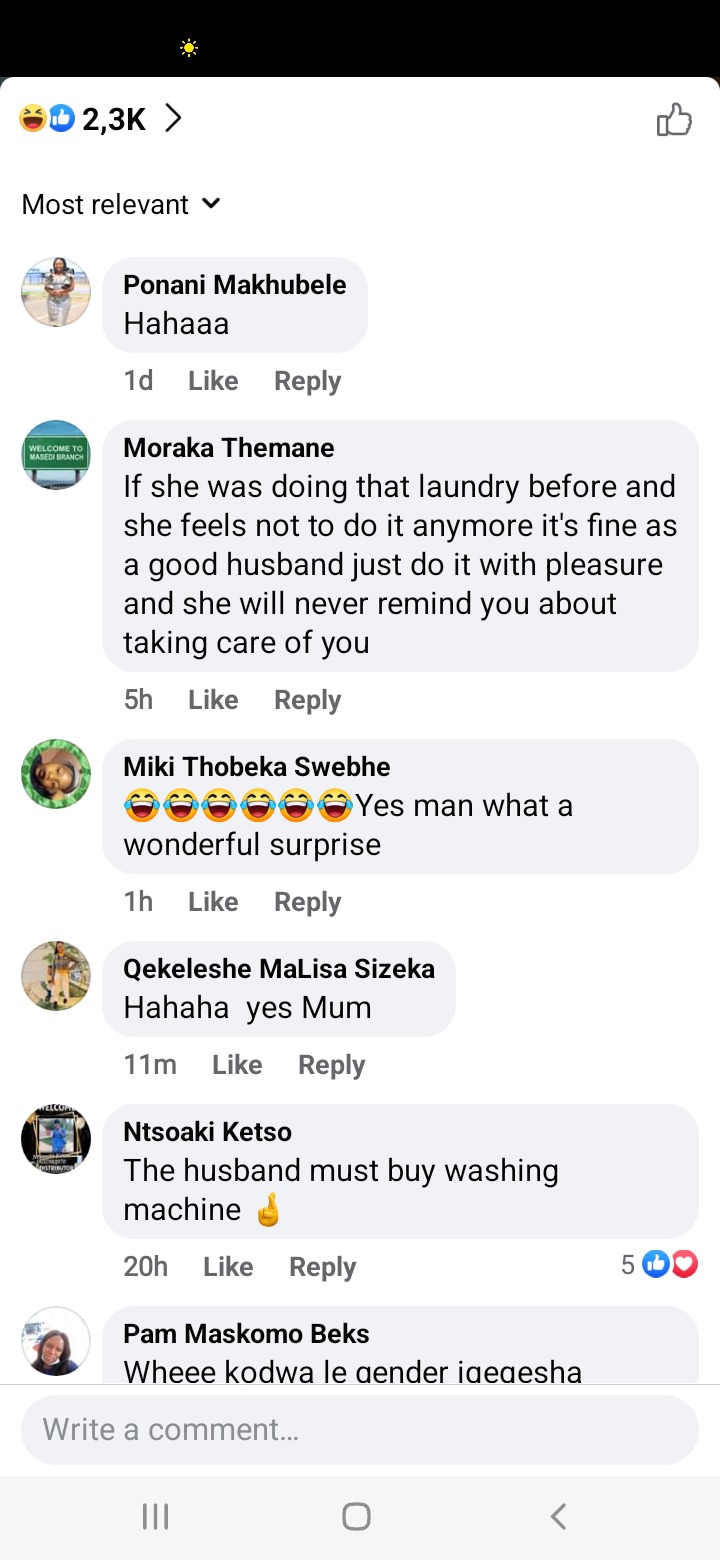Reply to Ponani Makhubele's comment

[x=308, y=381]
